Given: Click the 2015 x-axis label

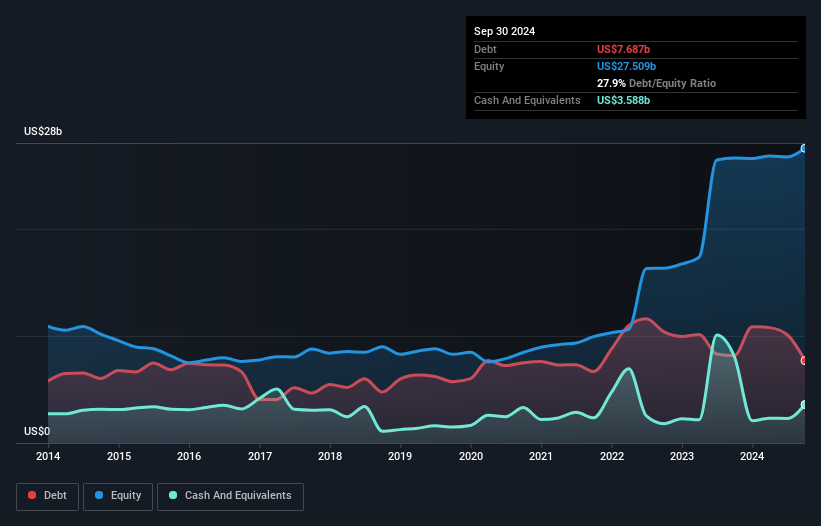Looking at the screenshot, I should tap(119, 456).
